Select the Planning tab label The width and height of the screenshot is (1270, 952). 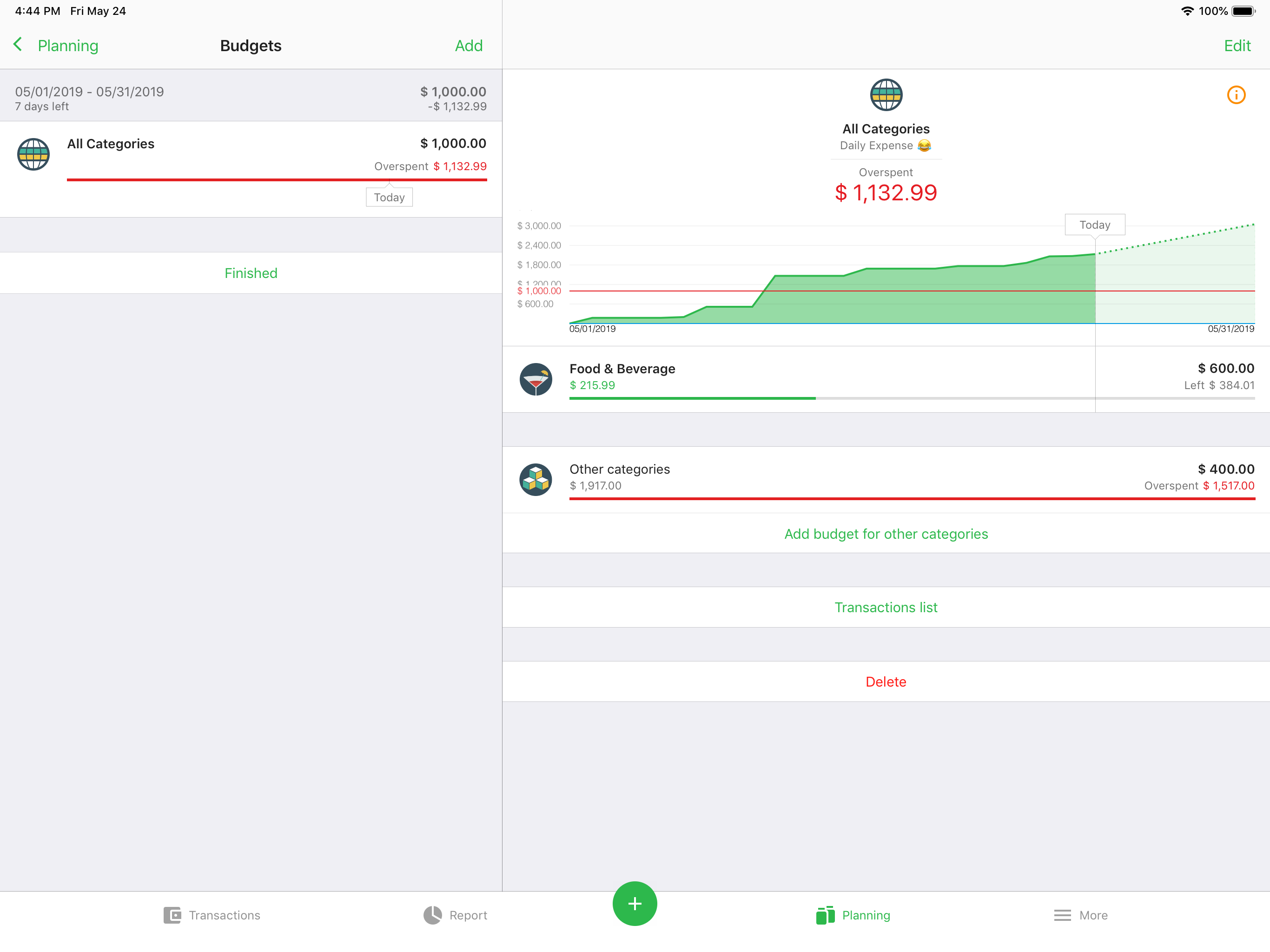pos(866,915)
